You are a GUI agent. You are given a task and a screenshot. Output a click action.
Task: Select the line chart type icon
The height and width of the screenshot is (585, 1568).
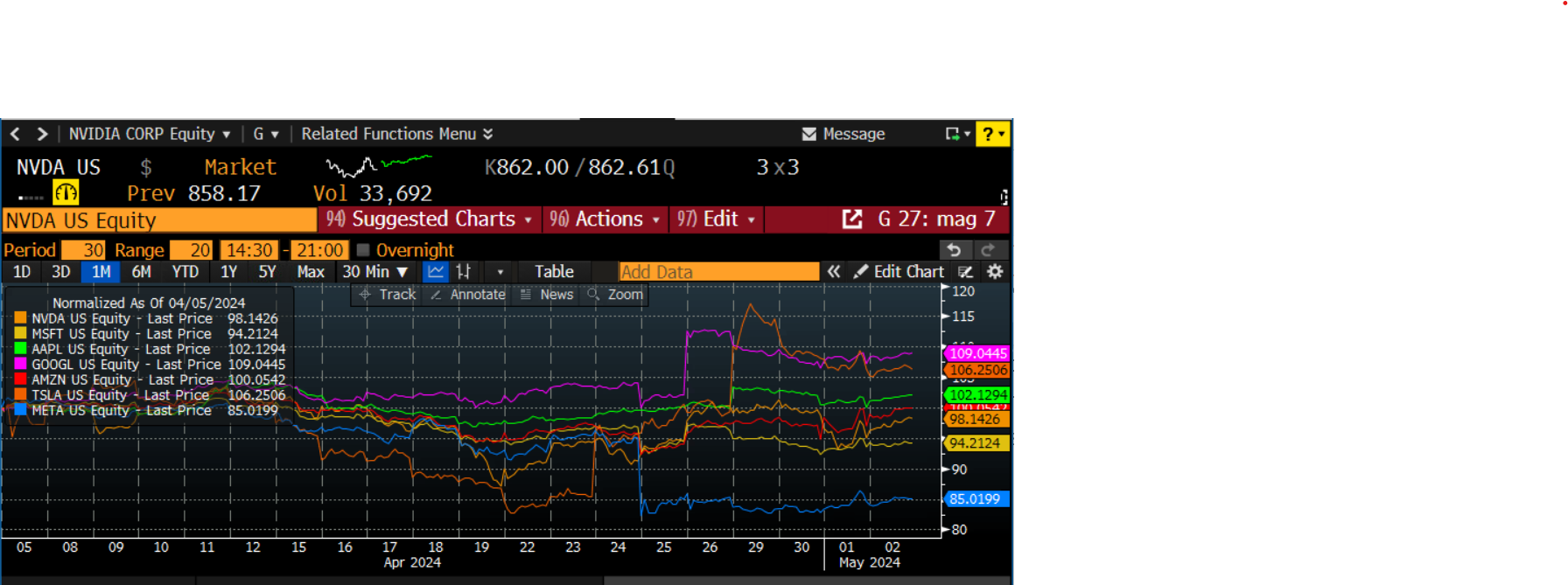click(x=436, y=272)
